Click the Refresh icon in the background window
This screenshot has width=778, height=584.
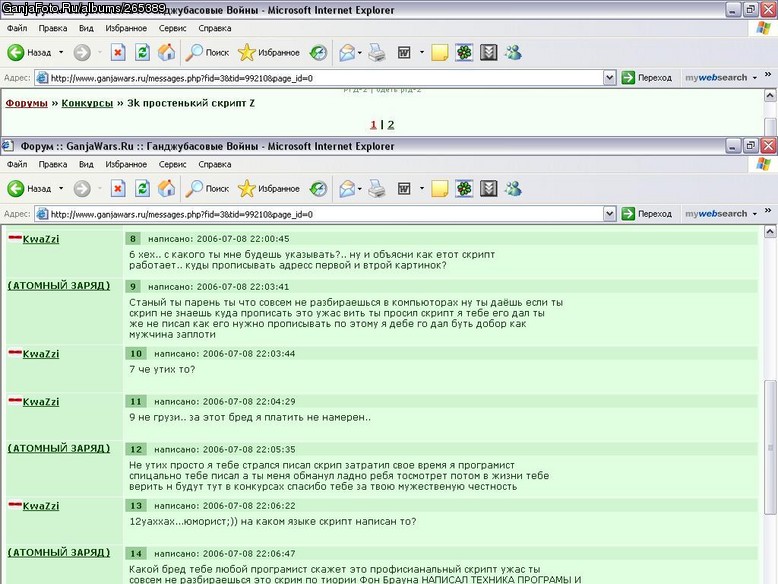click(x=142, y=52)
